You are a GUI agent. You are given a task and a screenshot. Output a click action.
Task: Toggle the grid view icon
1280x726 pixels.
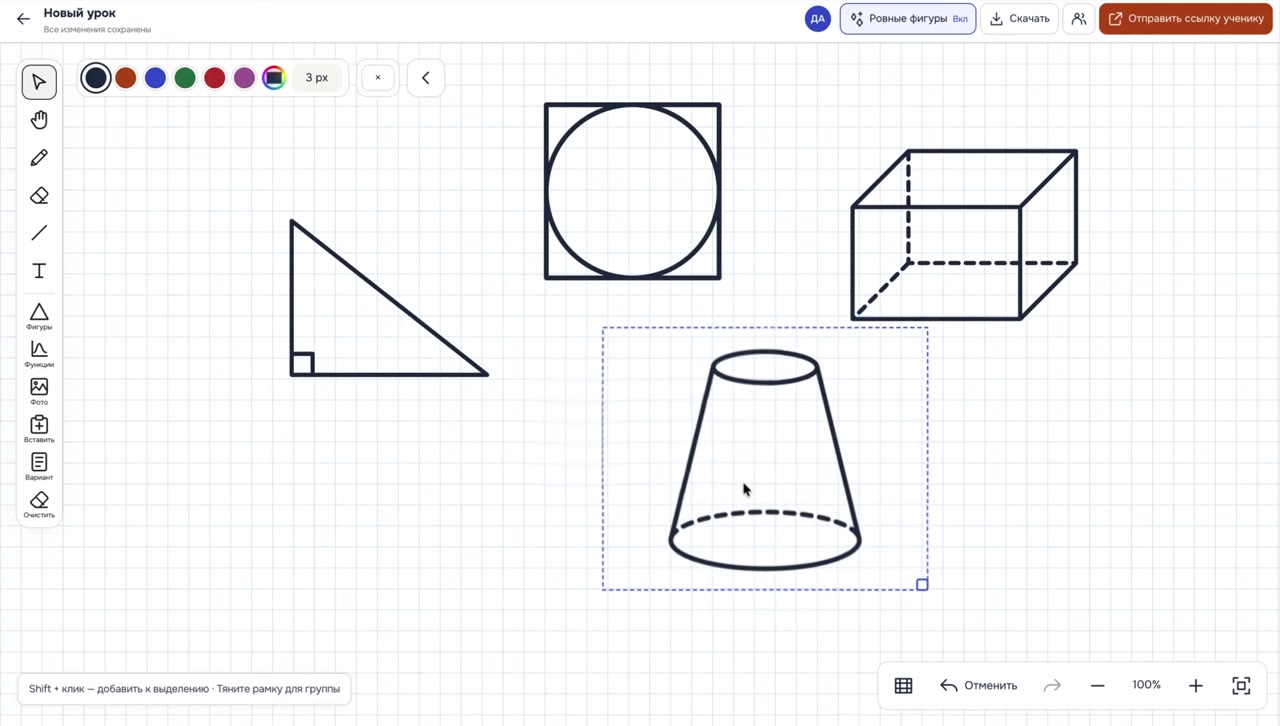pos(904,685)
